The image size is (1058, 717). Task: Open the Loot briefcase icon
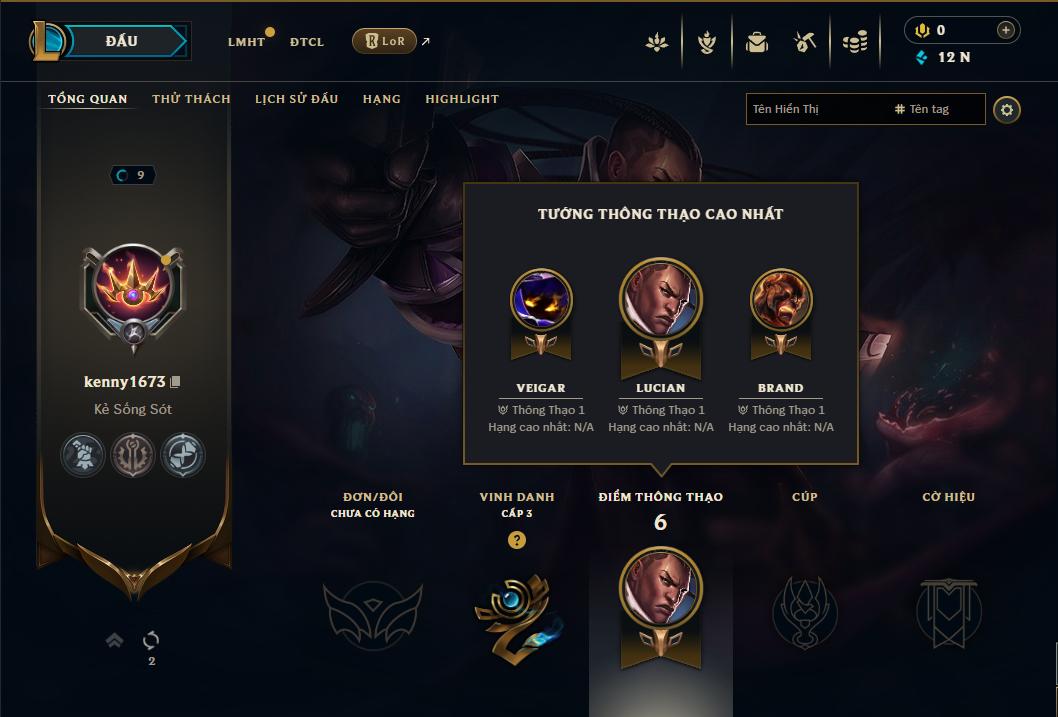coord(756,42)
